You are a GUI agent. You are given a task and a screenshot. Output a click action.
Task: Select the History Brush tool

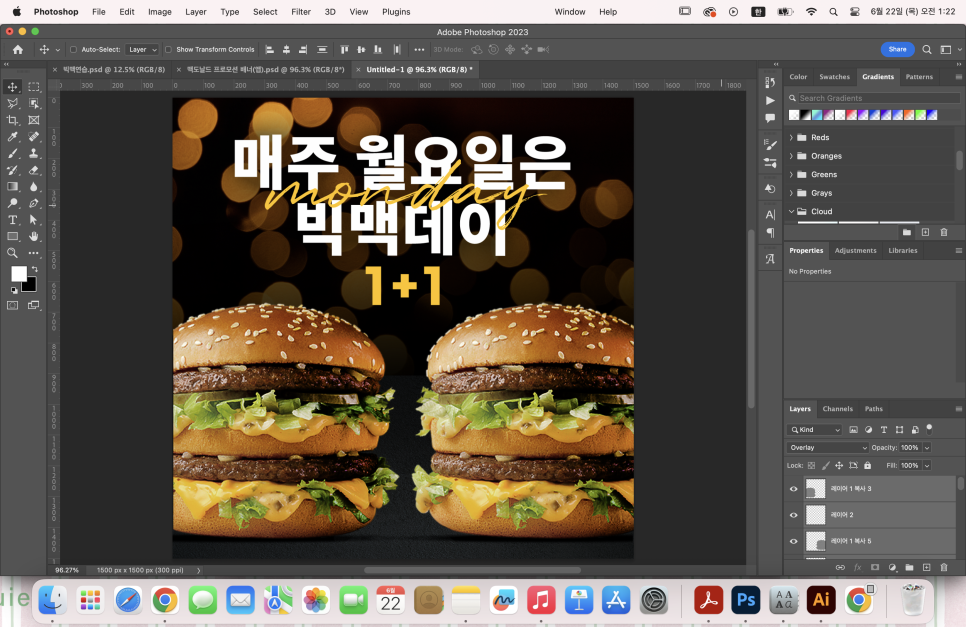pyautogui.click(x=12, y=170)
